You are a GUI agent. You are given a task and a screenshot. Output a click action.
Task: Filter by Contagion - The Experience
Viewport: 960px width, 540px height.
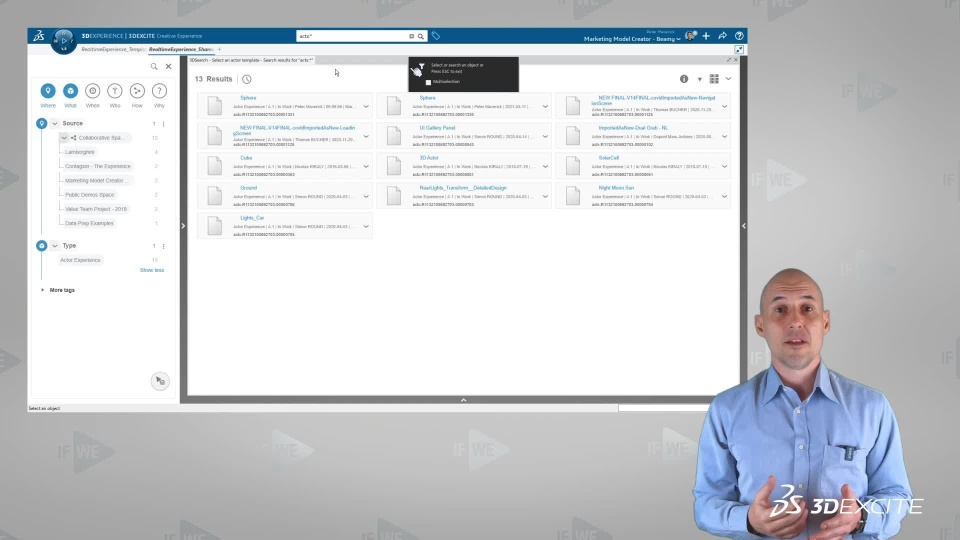pos(98,166)
